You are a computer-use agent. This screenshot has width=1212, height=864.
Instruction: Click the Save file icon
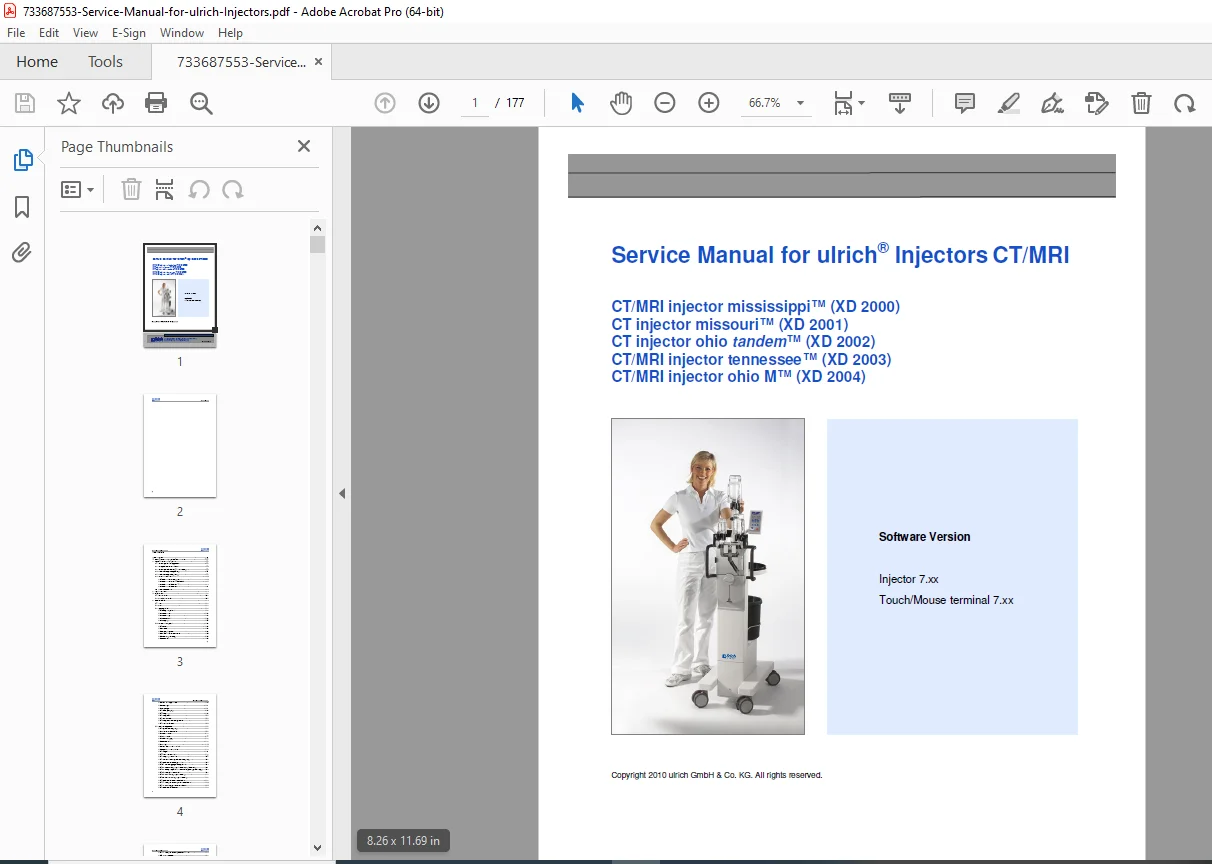[x=25, y=103]
